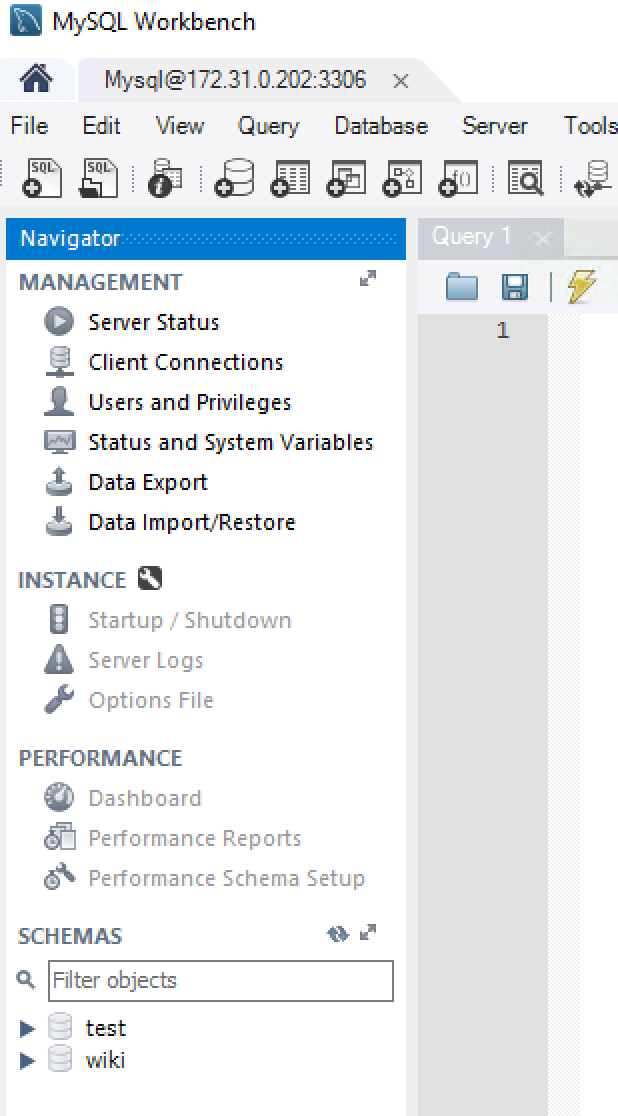This screenshot has height=1116, width=618.
Task: Open the Tools menu
Action: pyautogui.click(x=590, y=126)
